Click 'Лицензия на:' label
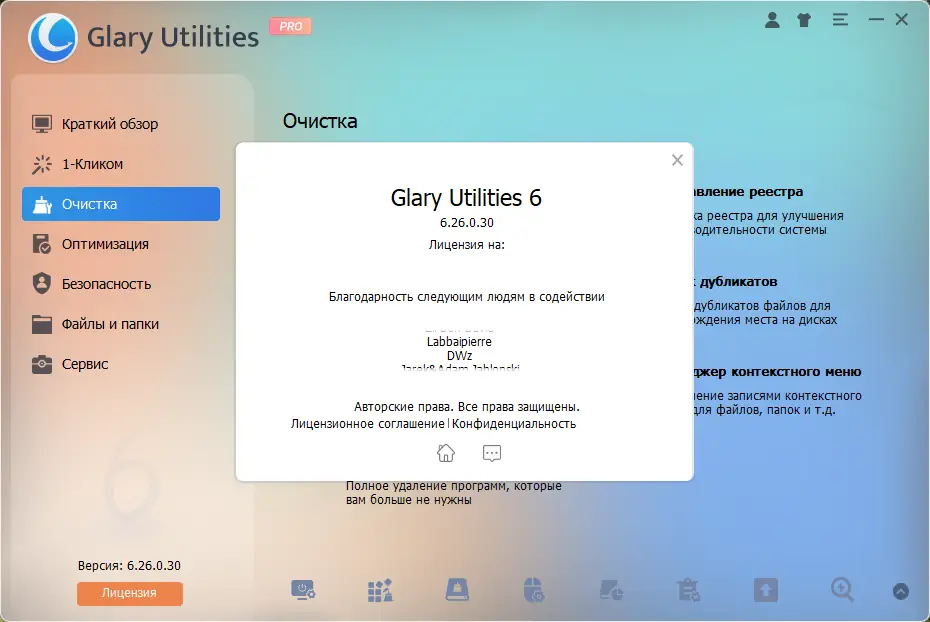 467,245
